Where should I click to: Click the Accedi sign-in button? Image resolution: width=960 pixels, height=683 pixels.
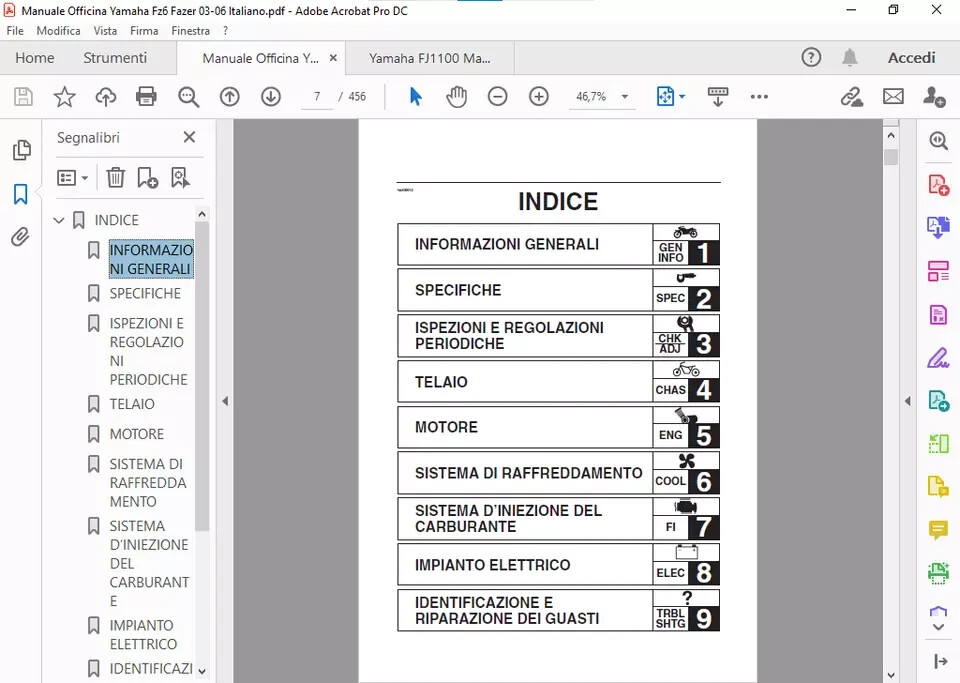pos(912,58)
